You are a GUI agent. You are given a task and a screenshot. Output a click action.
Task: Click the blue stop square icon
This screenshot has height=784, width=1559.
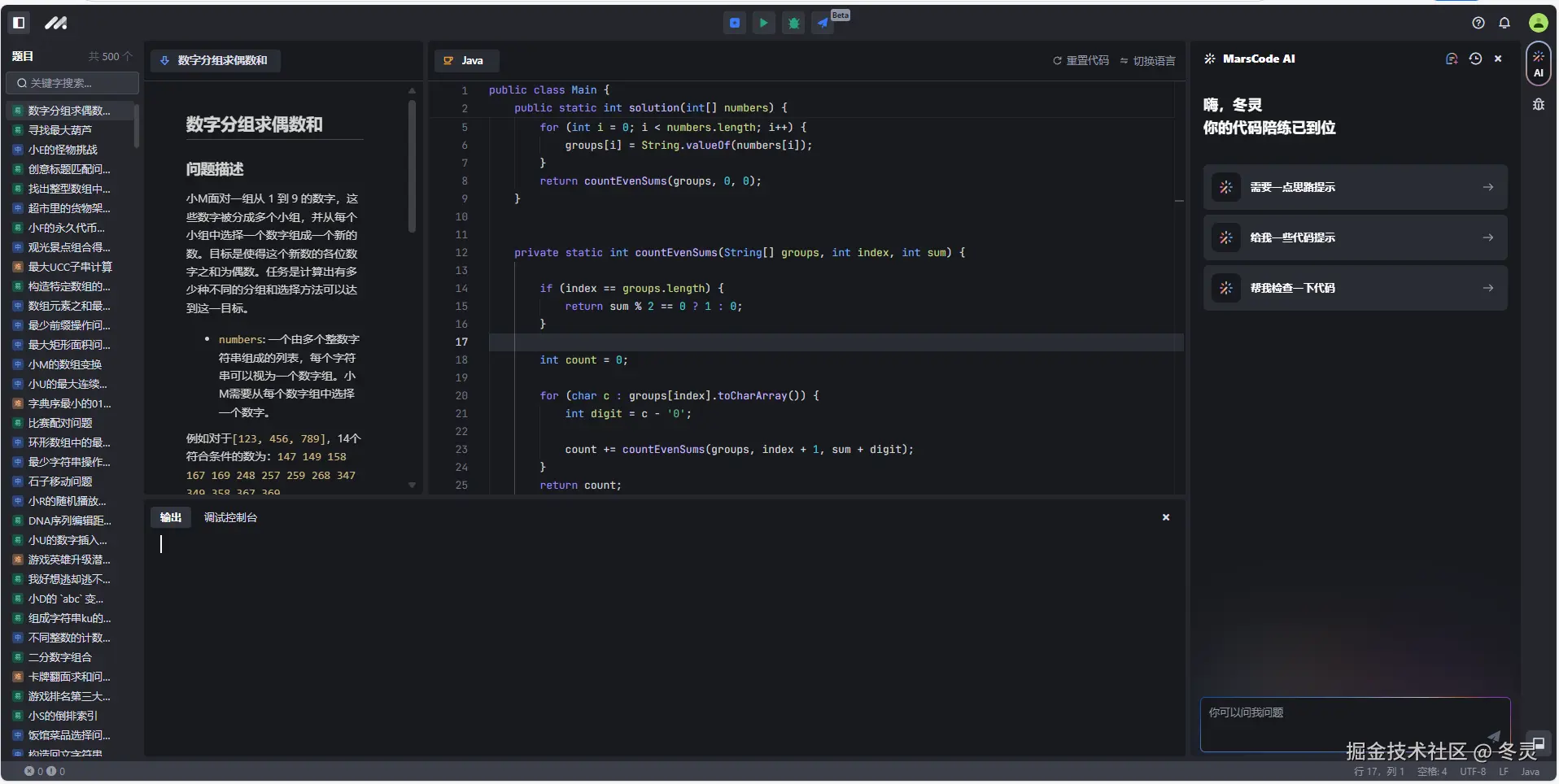coord(734,24)
